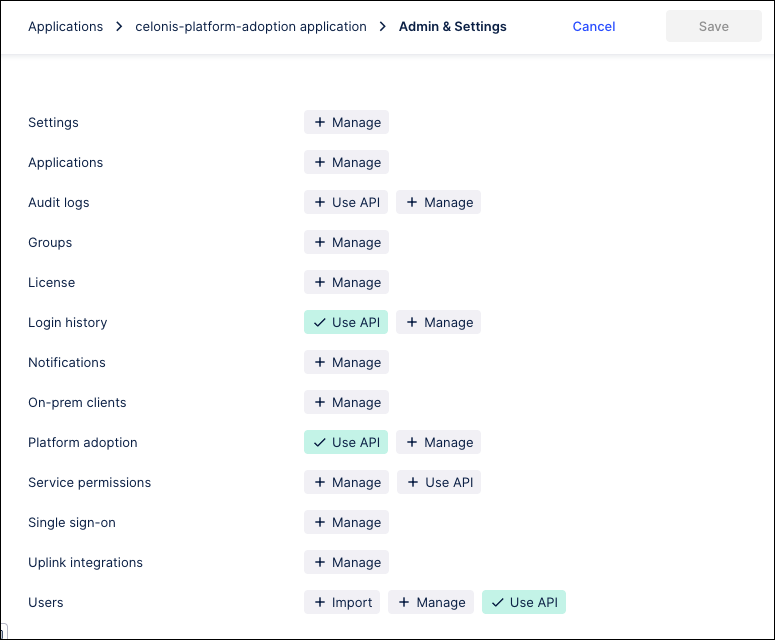
Task: Click the Login history row label
Action: point(68,323)
